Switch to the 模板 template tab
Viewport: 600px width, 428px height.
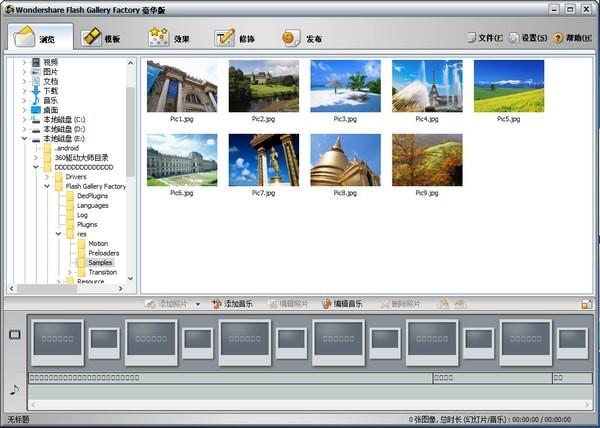tap(101, 38)
